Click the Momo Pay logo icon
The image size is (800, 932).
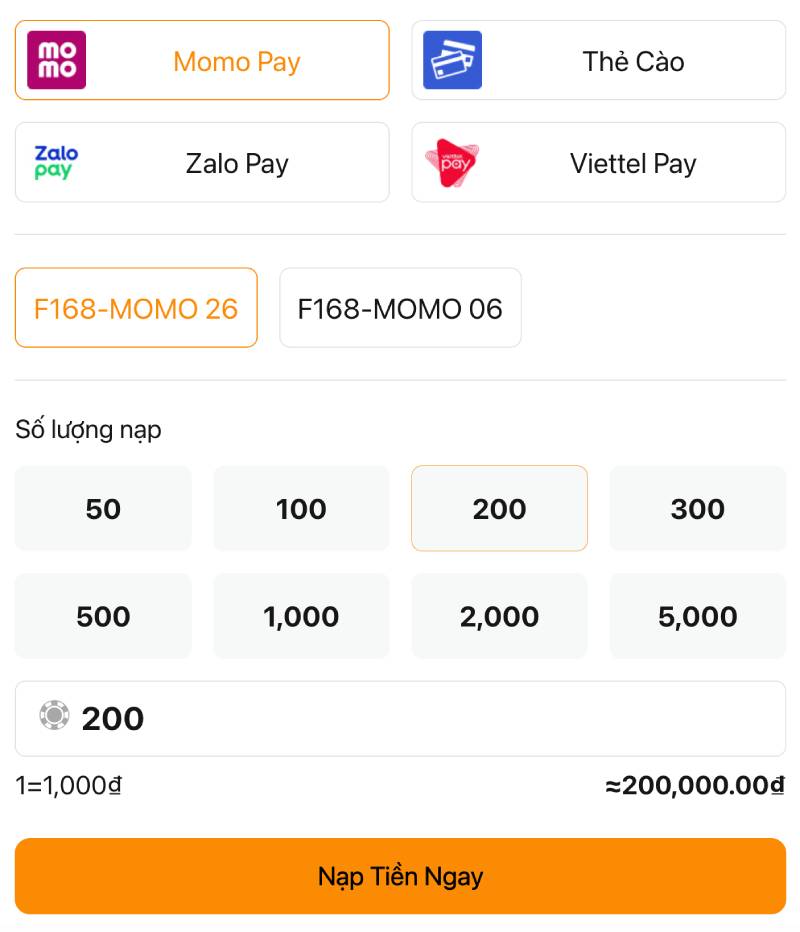pos(56,60)
